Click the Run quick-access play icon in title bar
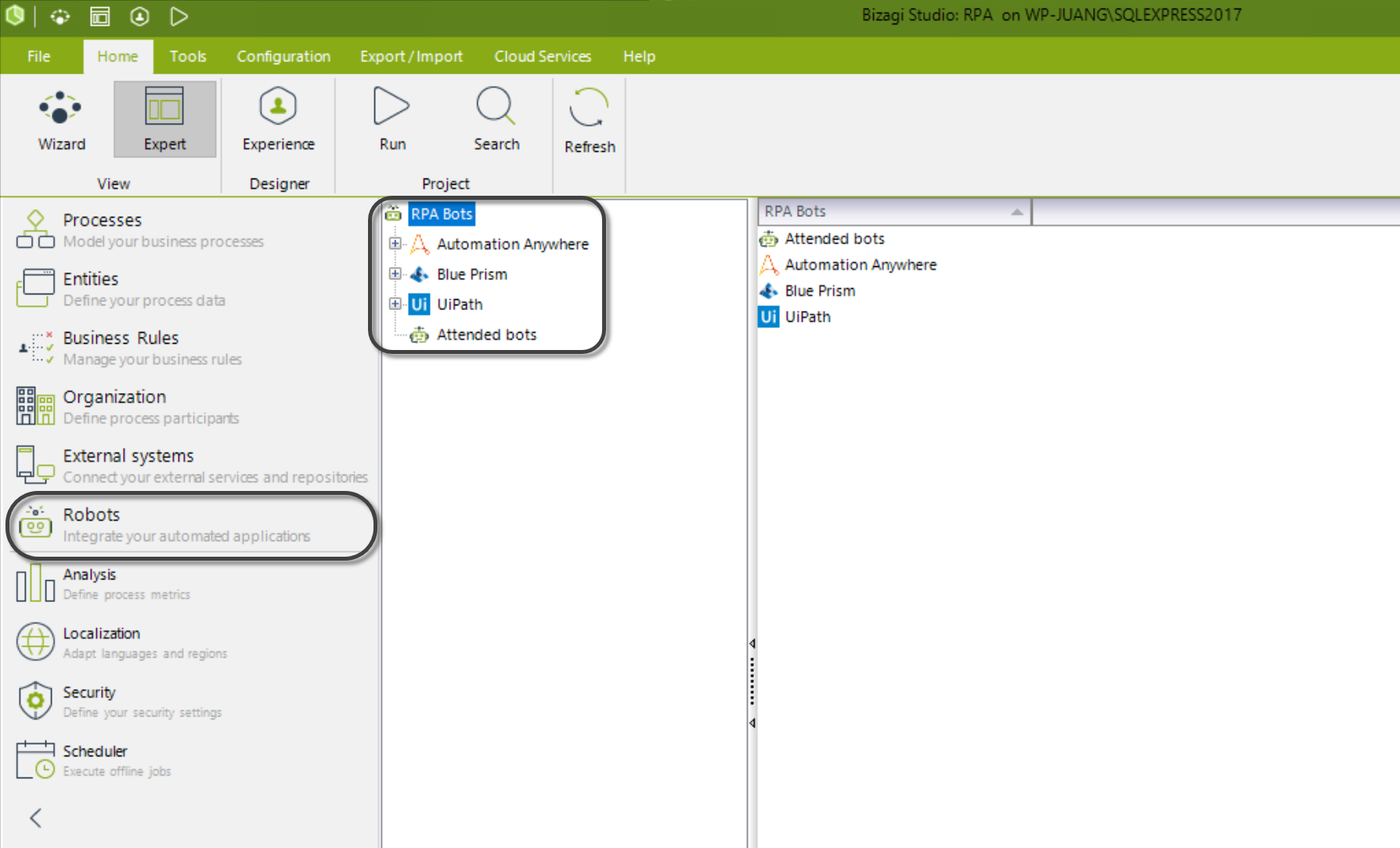Screen dimensions: 1400x848 pos(179,16)
